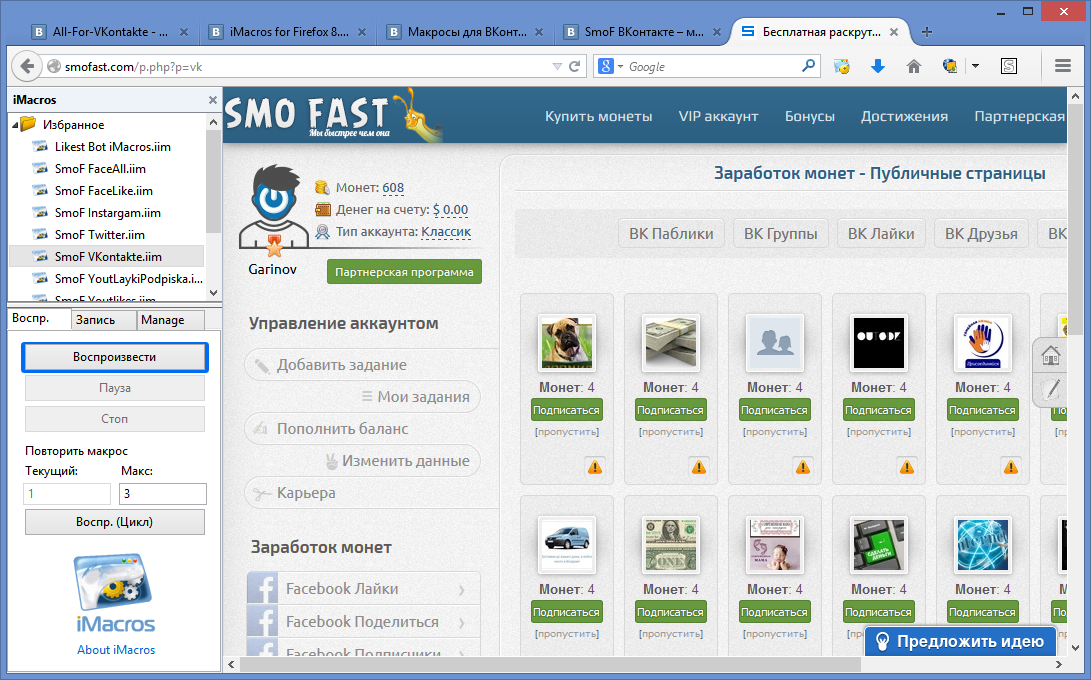
Task: Click the floating pencil icon on right edge
Action: pos(1052,388)
